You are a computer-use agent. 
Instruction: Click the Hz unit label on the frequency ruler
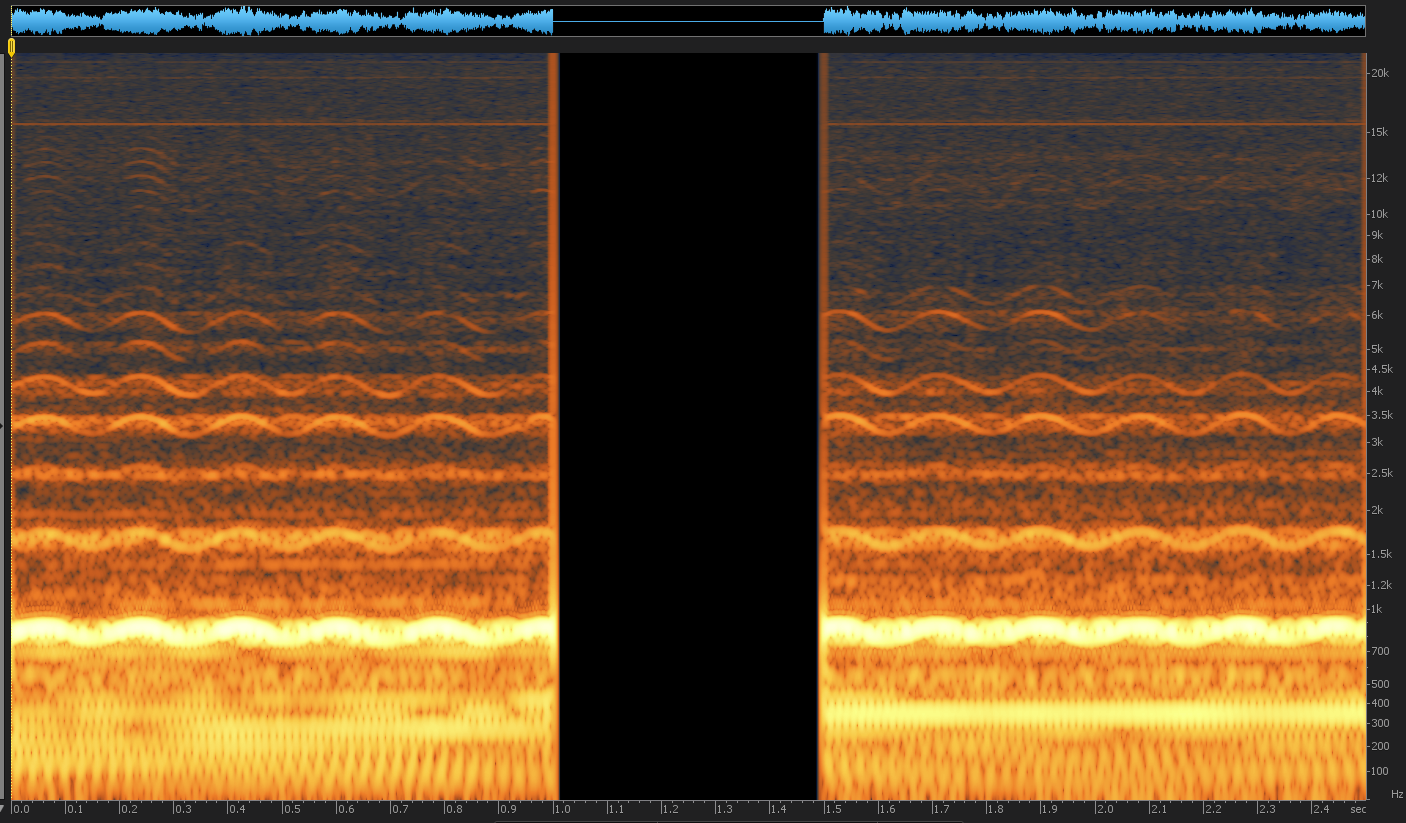point(1397,793)
